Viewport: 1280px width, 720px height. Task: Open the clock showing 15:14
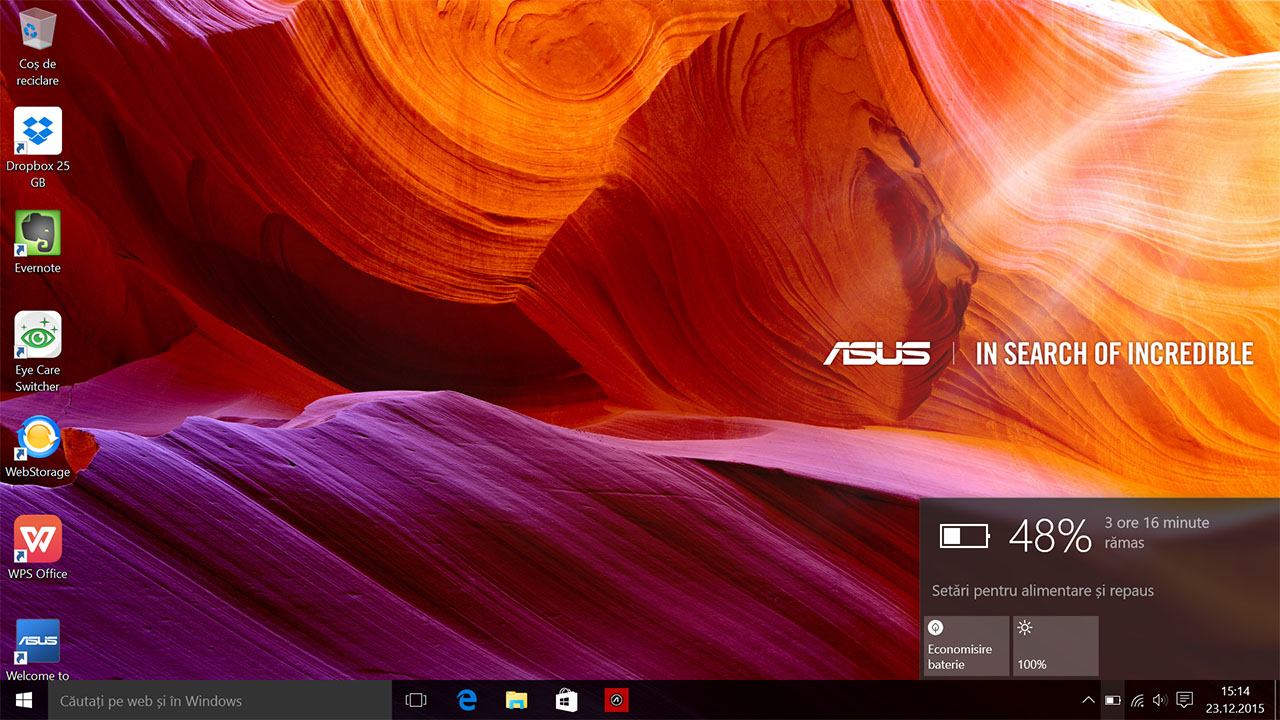click(x=1235, y=700)
